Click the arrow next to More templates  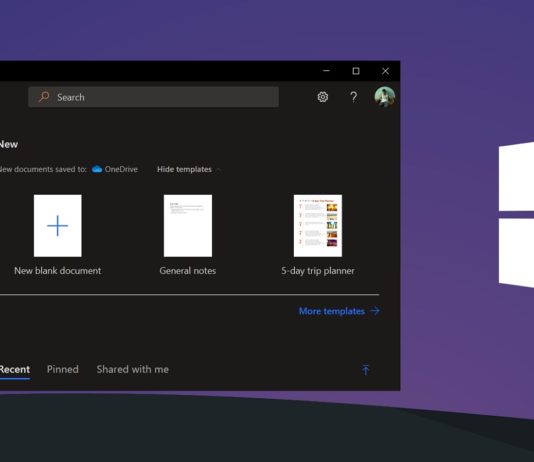[375, 311]
